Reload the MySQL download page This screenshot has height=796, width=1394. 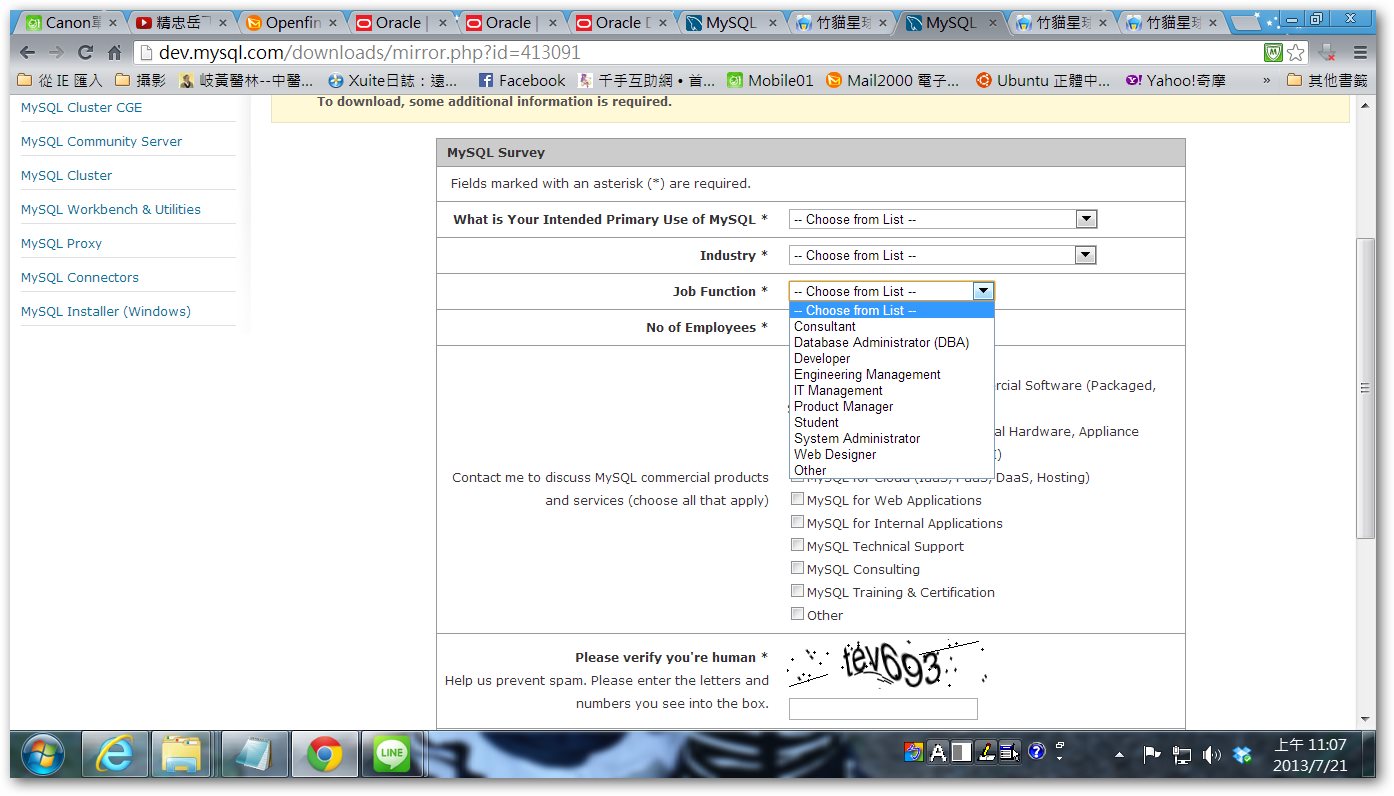(85, 53)
